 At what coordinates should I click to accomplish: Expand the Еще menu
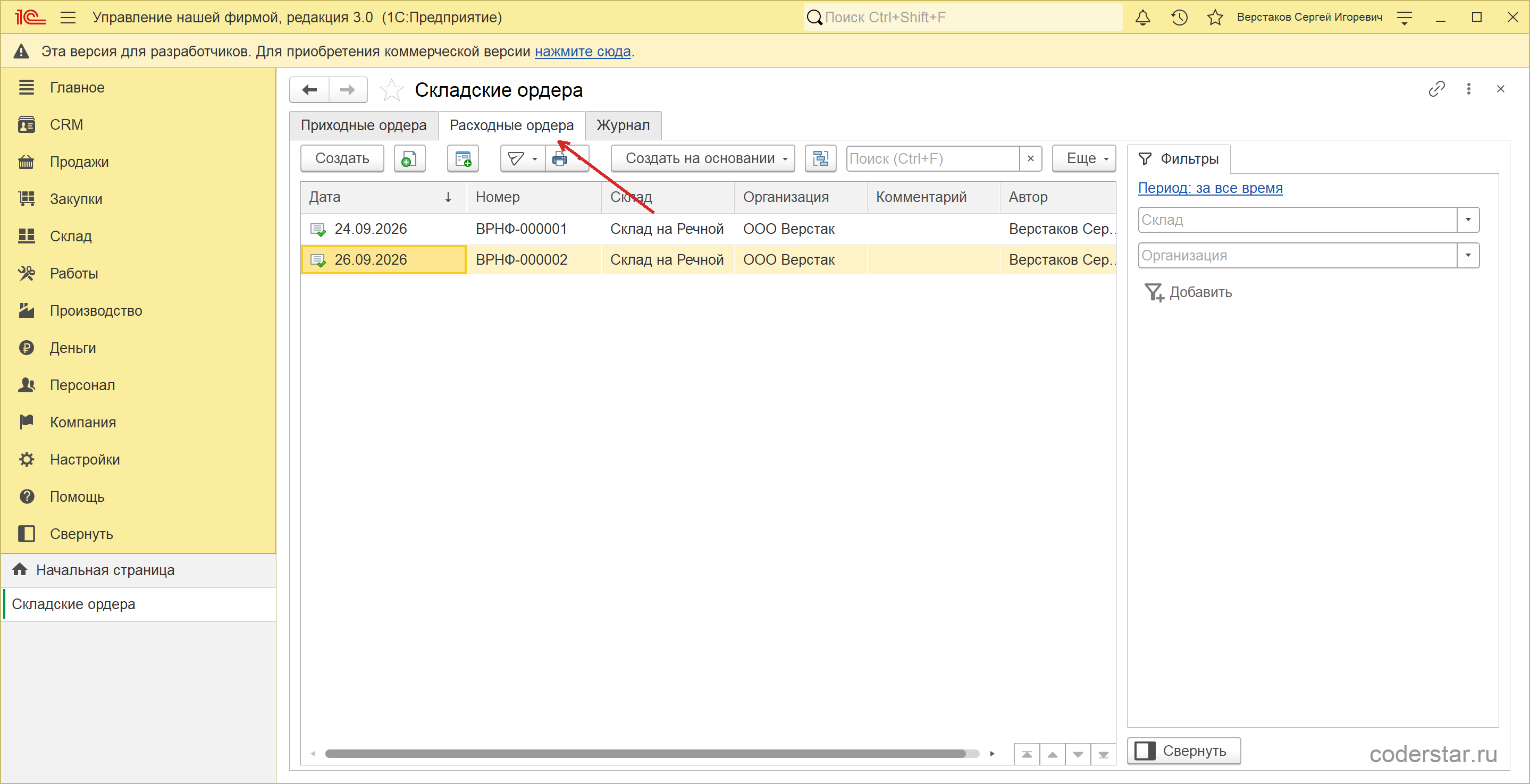point(1084,158)
